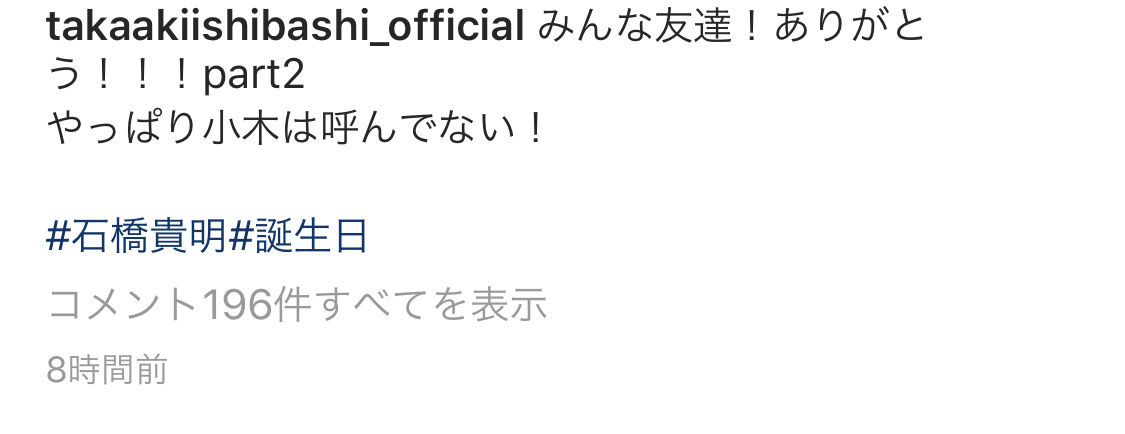1125x434 pixels.
Task: Click the word part2 in caption
Action: (x=254, y=79)
